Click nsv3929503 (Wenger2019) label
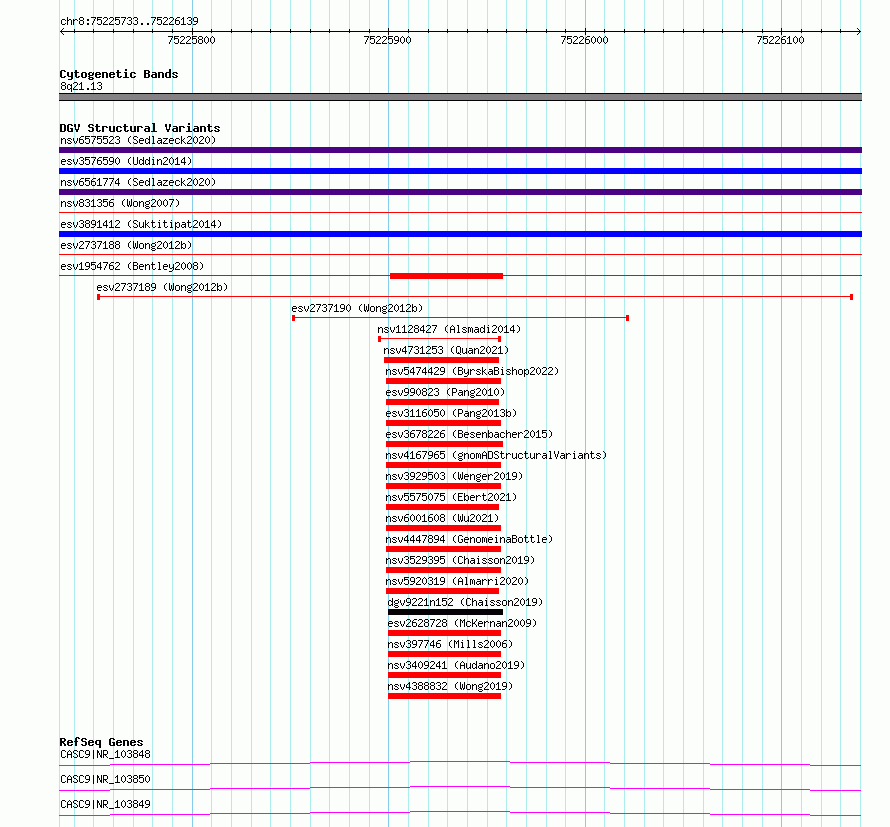890x827 pixels. [x=454, y=476]
